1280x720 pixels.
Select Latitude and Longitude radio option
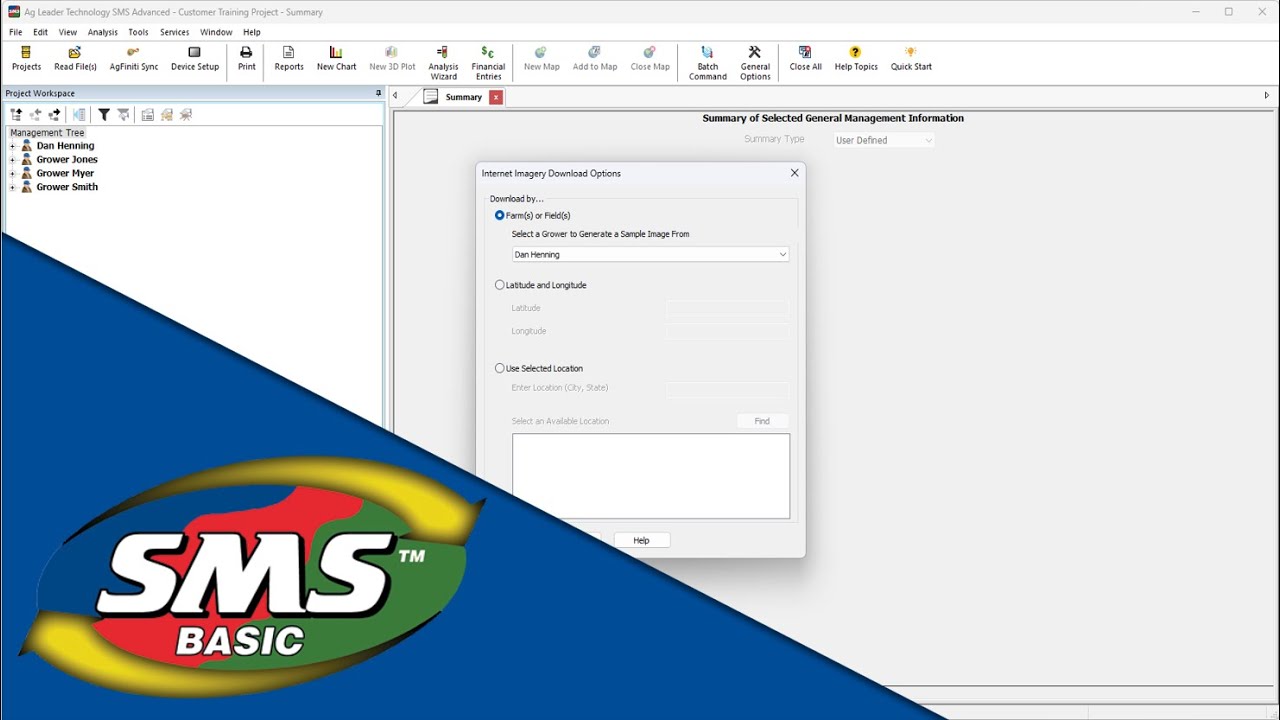click(x=500, y=285)
